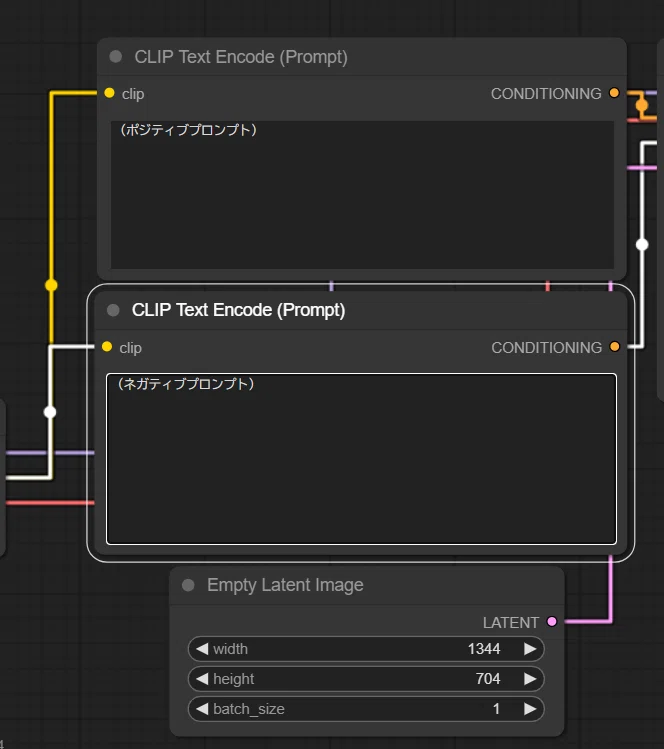The width and height of the screenshot is (664, 749).
Task: Click the pink LATENT output socket
Action: coord(552,621)
